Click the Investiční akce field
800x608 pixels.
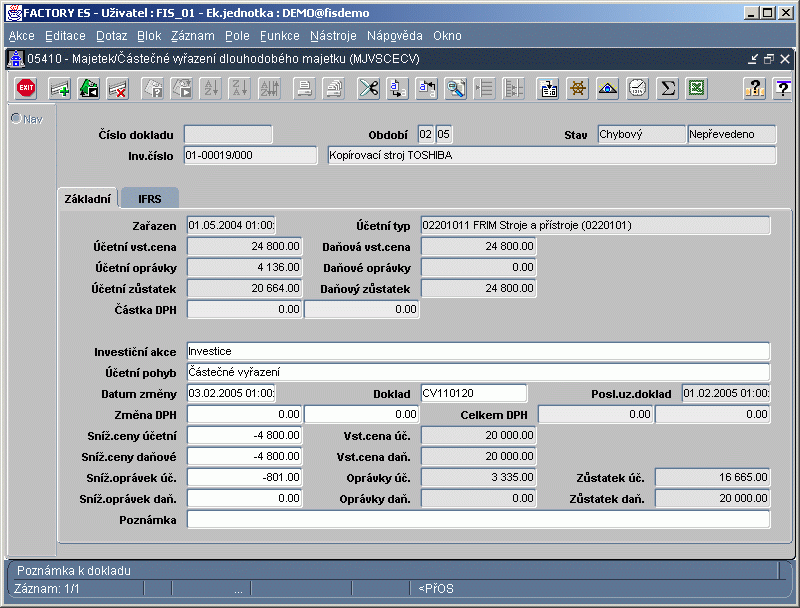pyautogui.click(x=478, y=352)
